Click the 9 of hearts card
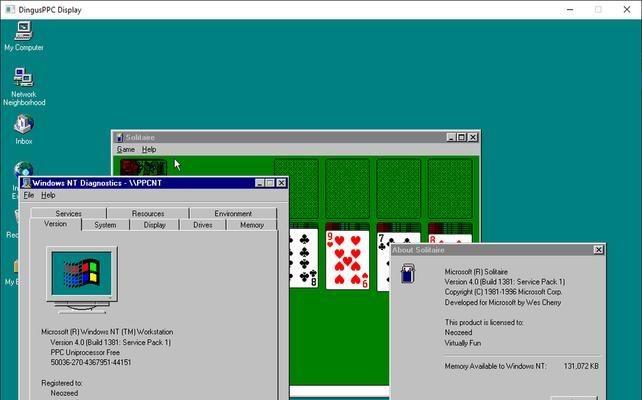Viewport: 642px width, 400px height. pyautogui.click(x=347, y=260)
